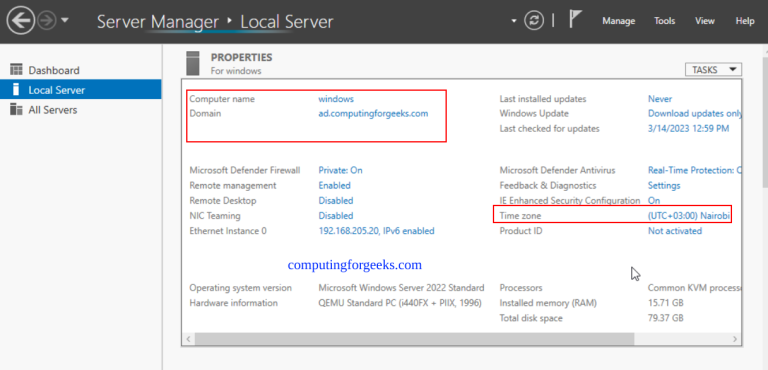Open the View menu
The image size is (768, 370).
click(x=705, y=21)
